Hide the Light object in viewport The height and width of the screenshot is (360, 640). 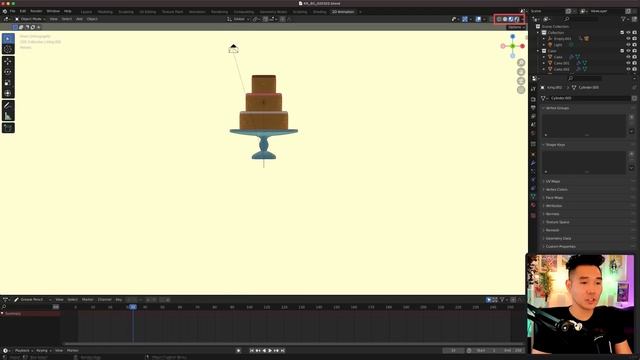pos(629,44)
